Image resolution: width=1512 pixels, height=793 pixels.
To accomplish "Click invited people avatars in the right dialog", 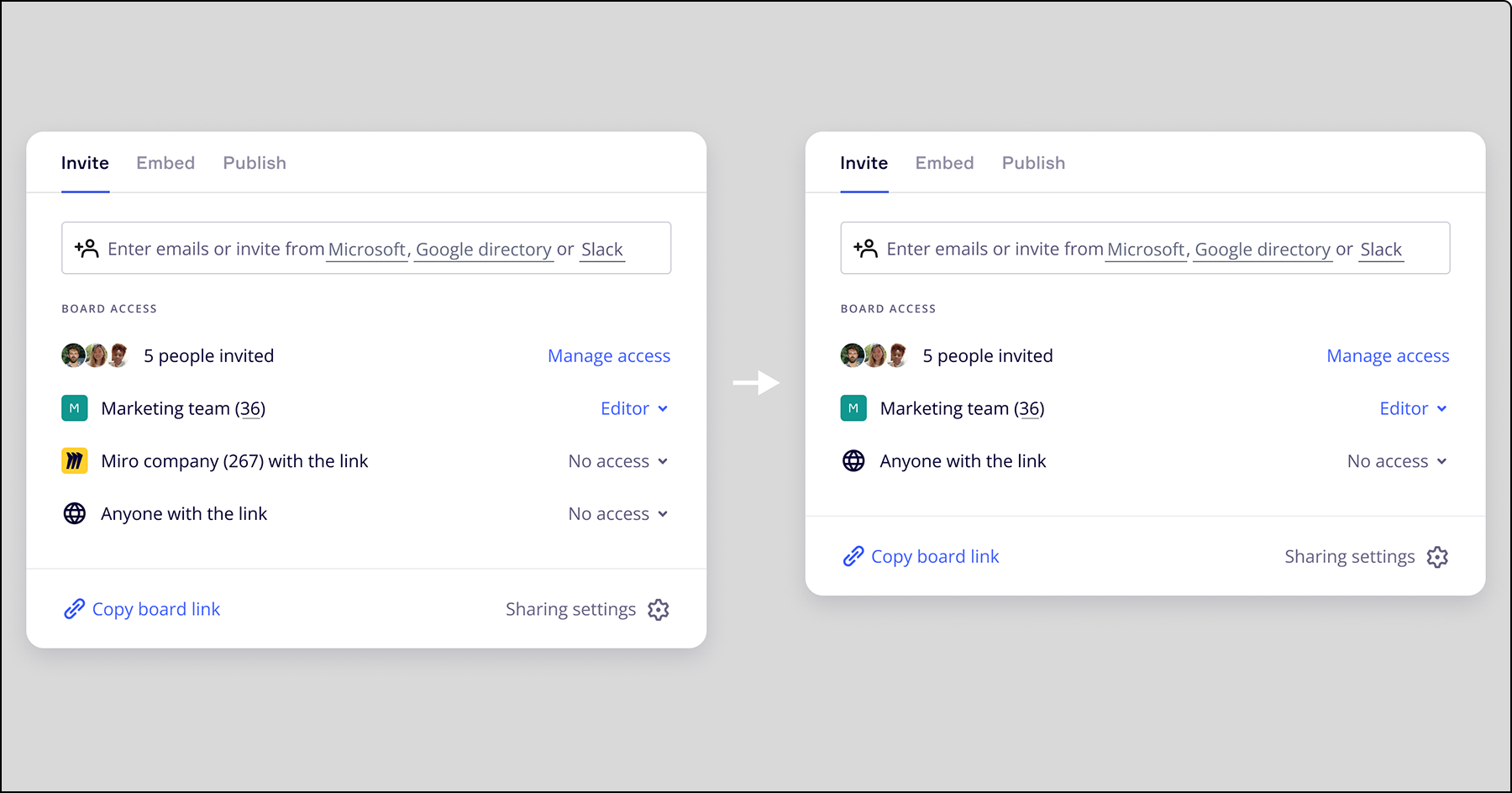I will point(874,355).
